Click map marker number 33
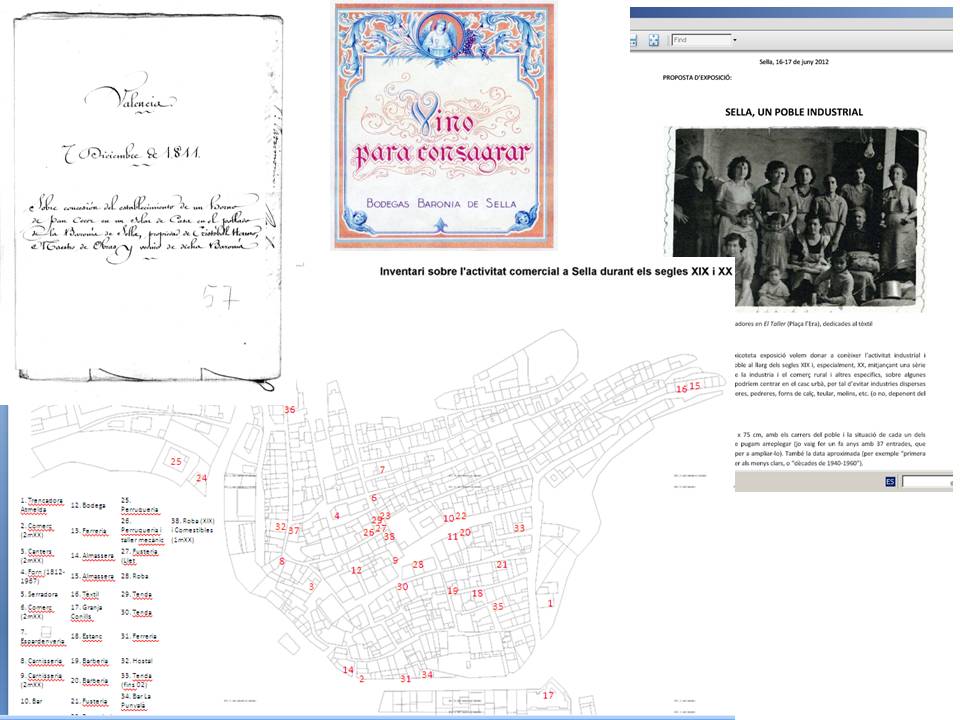960x720 pixels. pos(519,528)
